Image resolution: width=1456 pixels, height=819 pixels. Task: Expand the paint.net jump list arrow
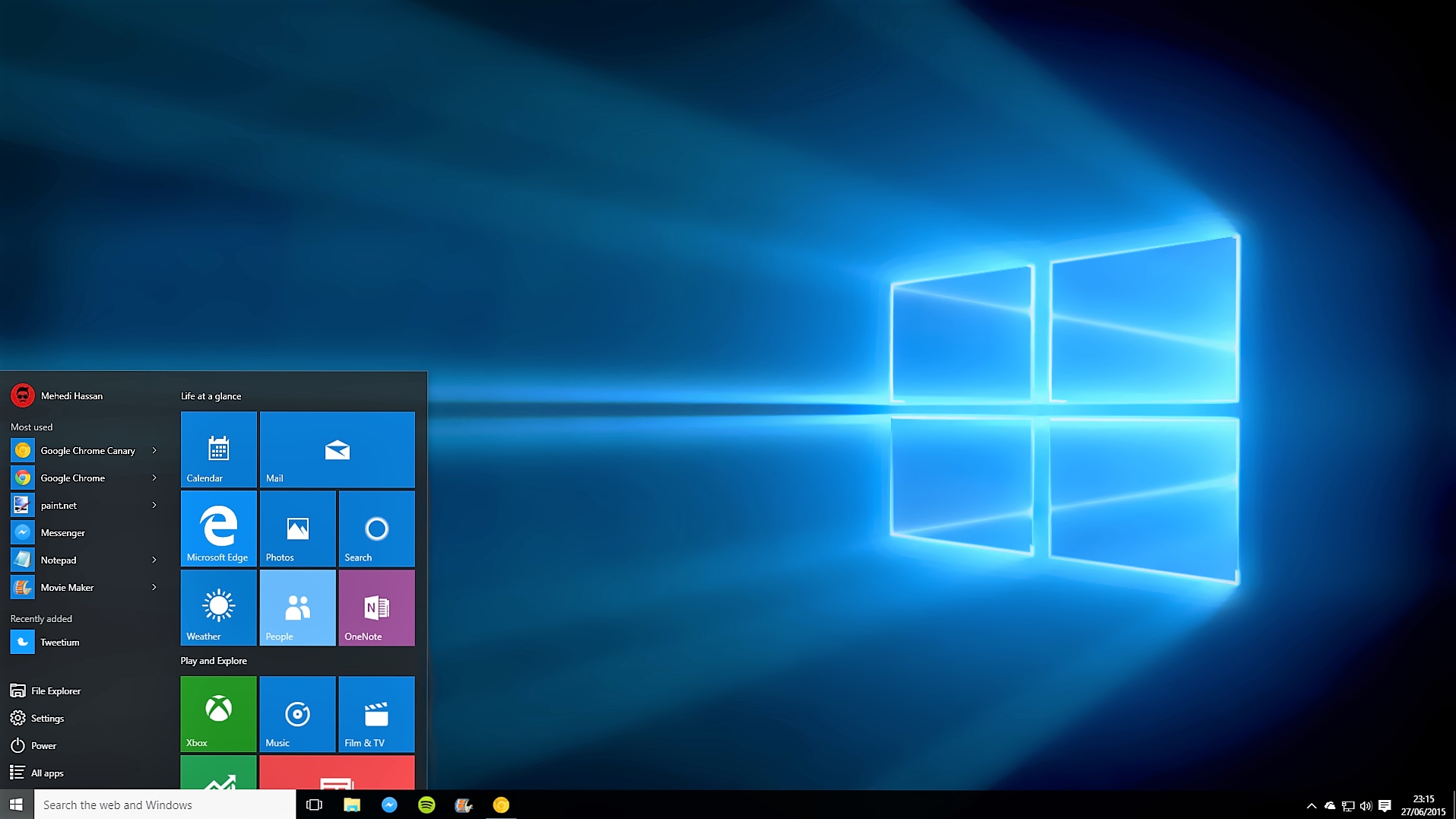(x=154, y=506)
